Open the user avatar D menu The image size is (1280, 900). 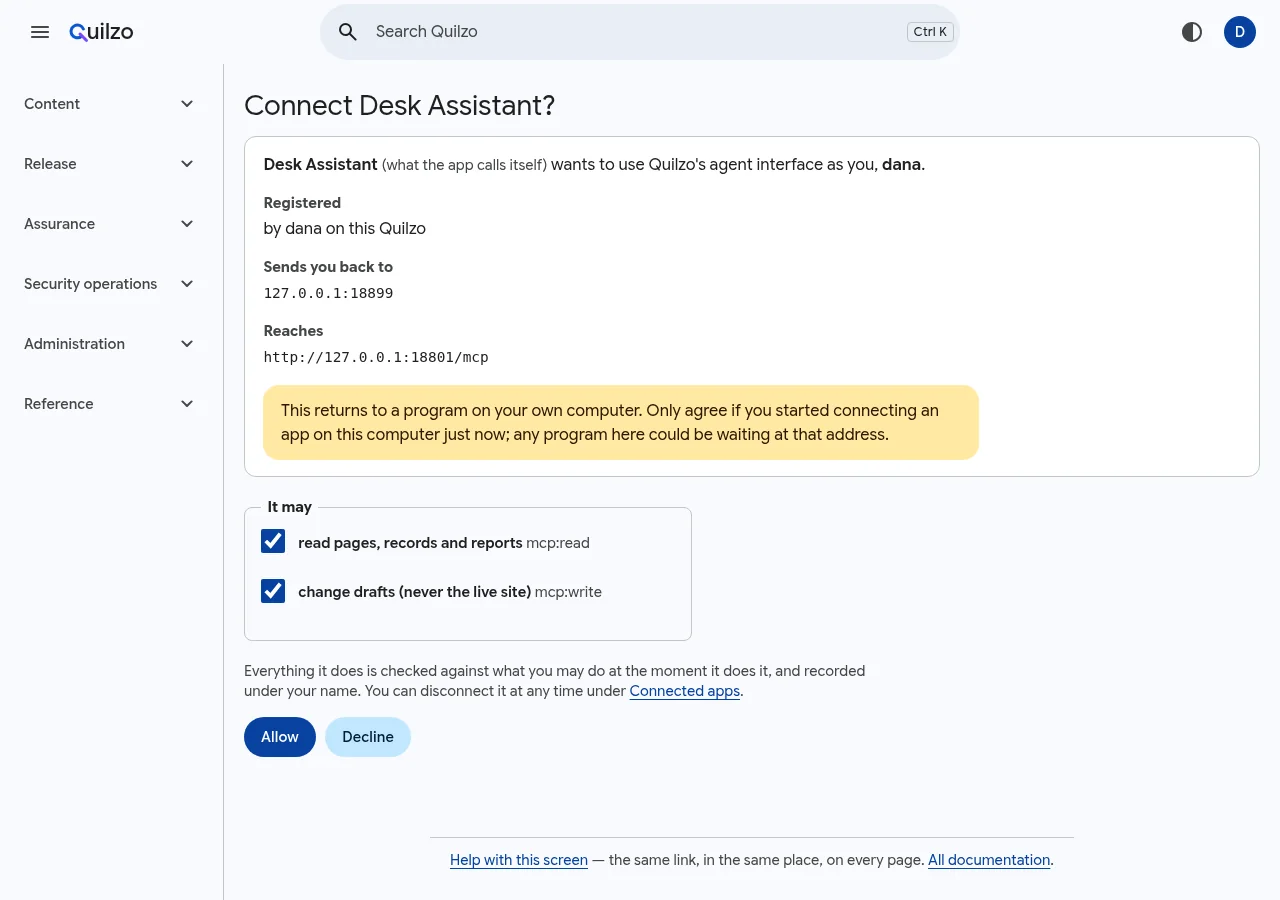(1240, 32)
